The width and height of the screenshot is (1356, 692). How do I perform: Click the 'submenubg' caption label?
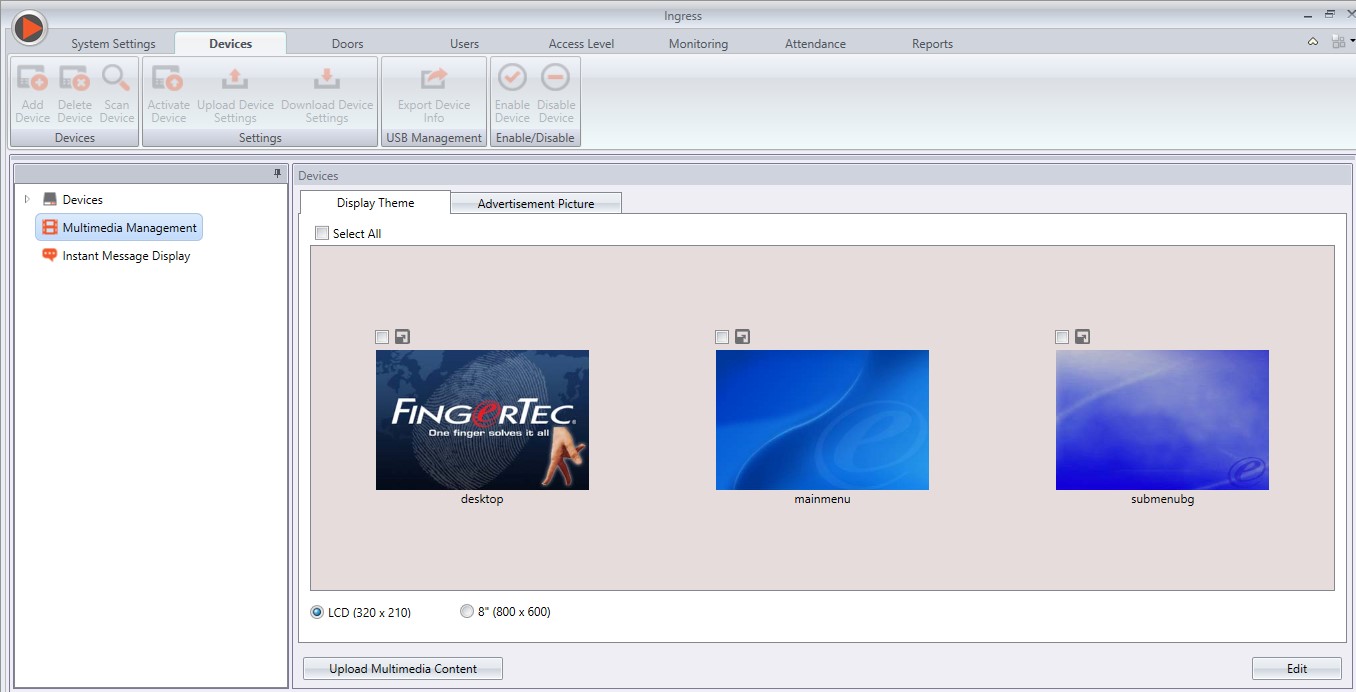[x=1162, y=499]
